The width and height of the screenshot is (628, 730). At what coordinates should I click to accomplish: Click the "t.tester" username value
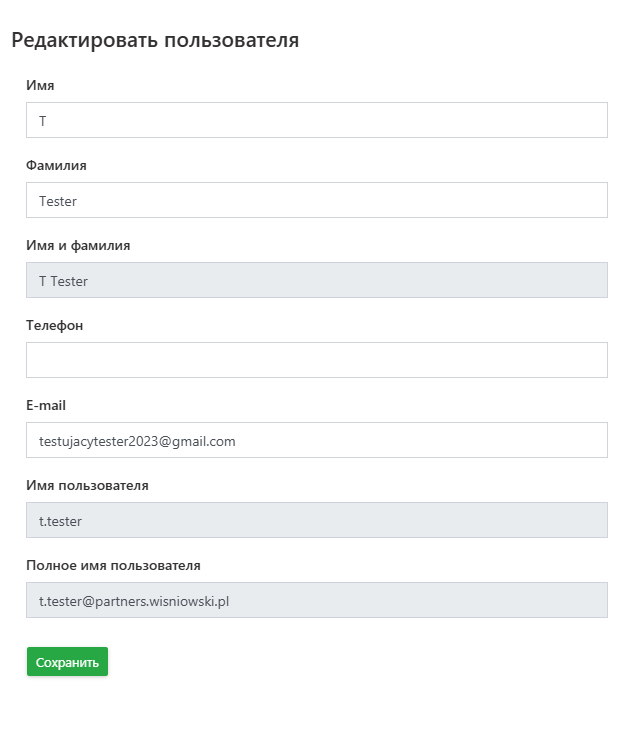click(60, 521)
